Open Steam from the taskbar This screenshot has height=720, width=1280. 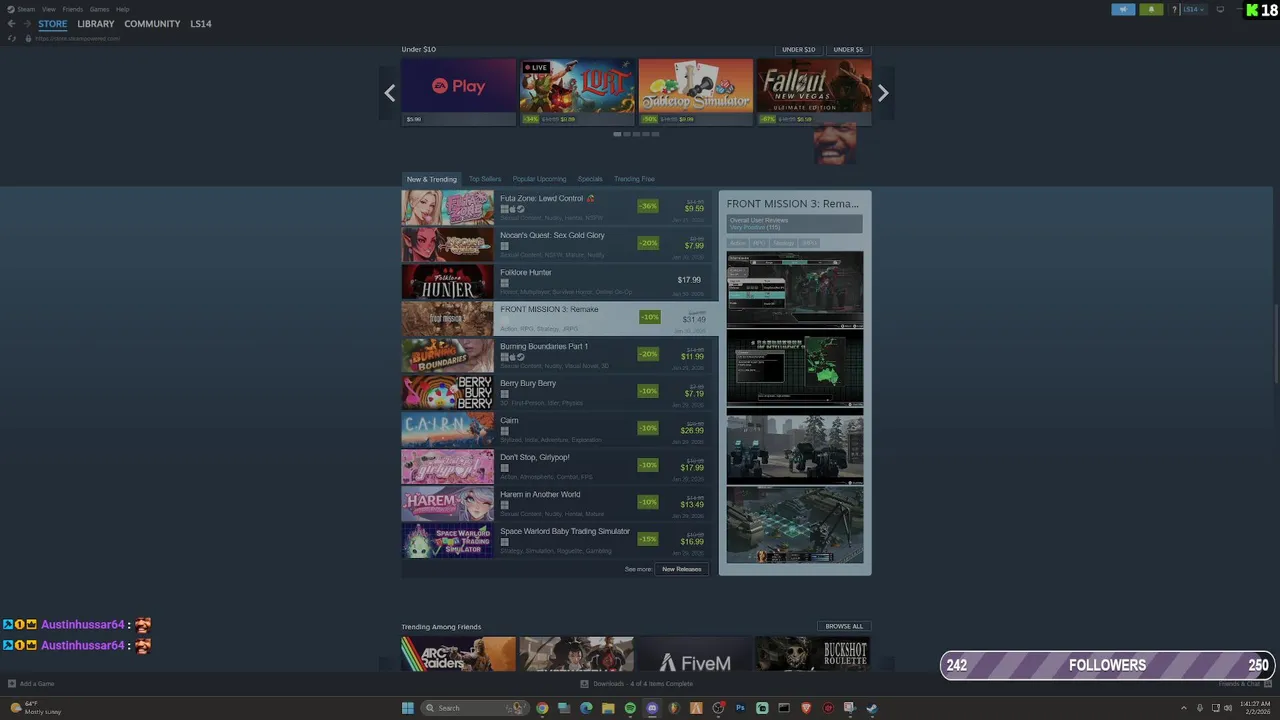(x=872, y=708)
